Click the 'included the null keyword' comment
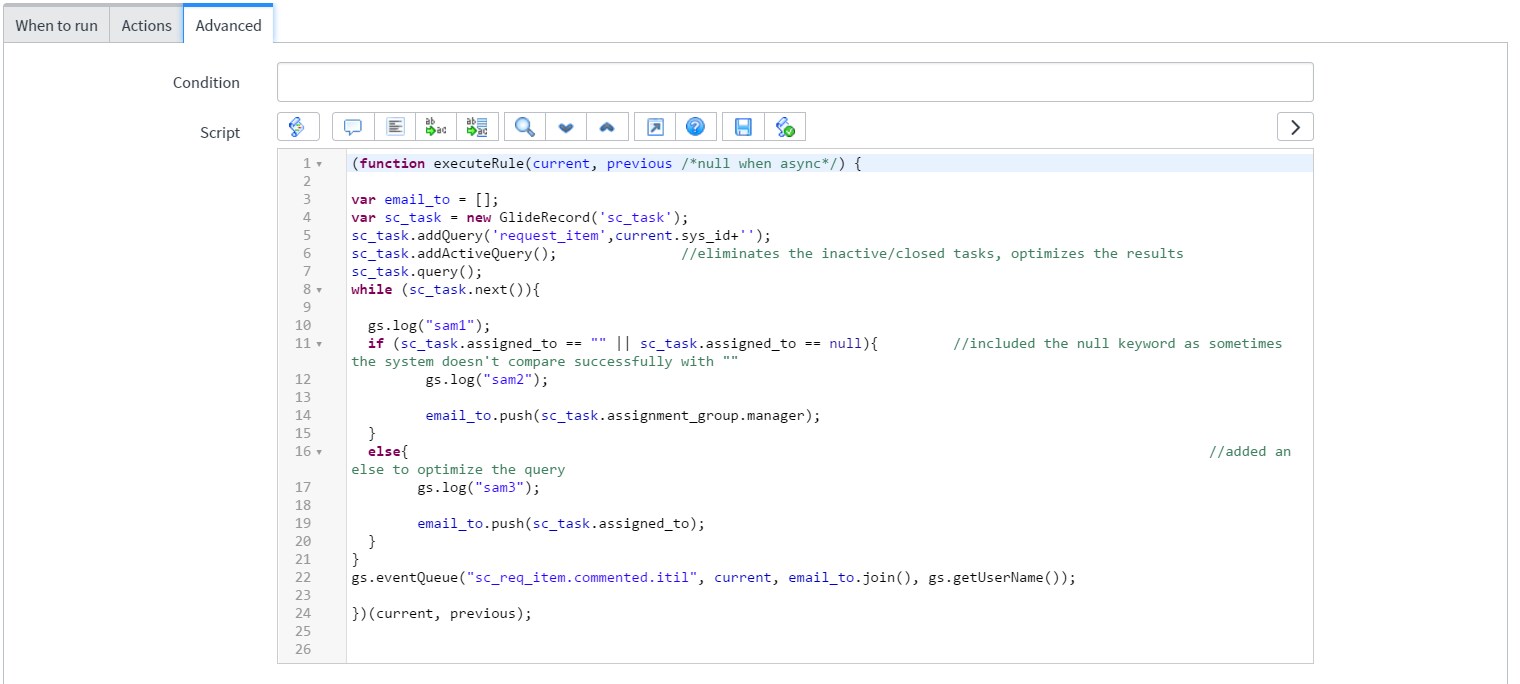Viewport: 1520px width, 684px height. 1117,343
